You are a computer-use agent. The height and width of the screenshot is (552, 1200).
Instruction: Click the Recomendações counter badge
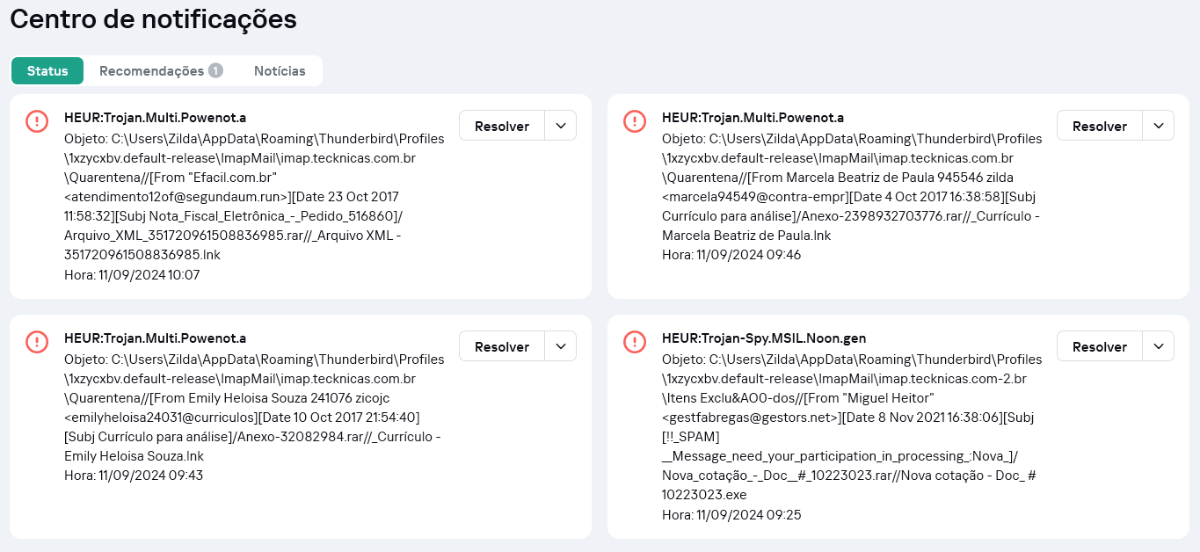[215, 71]
